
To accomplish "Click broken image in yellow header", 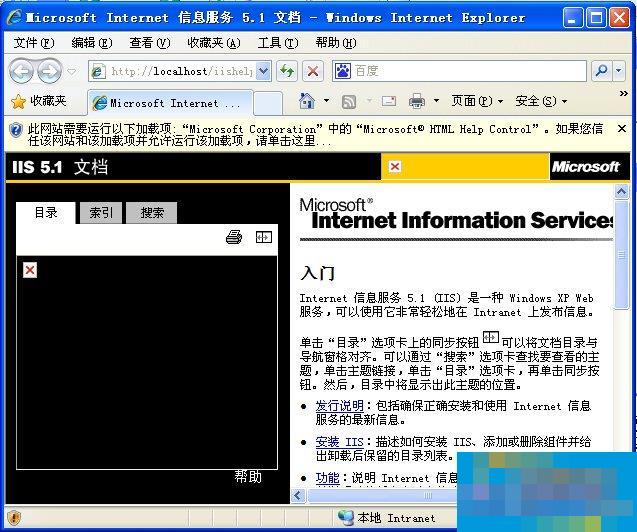I will [x=395, y=167].
